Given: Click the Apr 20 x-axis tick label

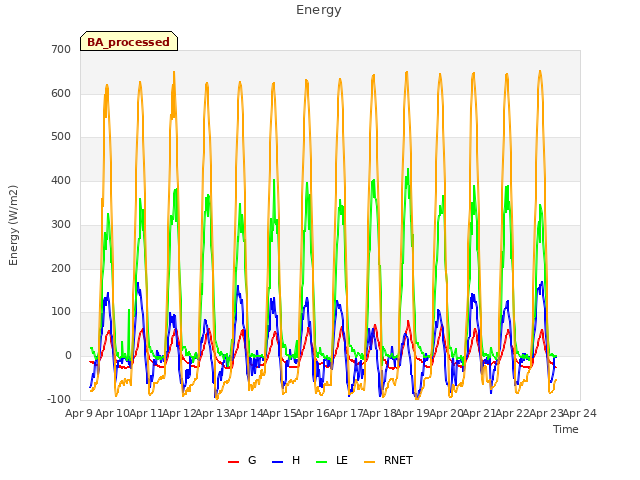Looking at the screenshot, I should coord(446,413).
